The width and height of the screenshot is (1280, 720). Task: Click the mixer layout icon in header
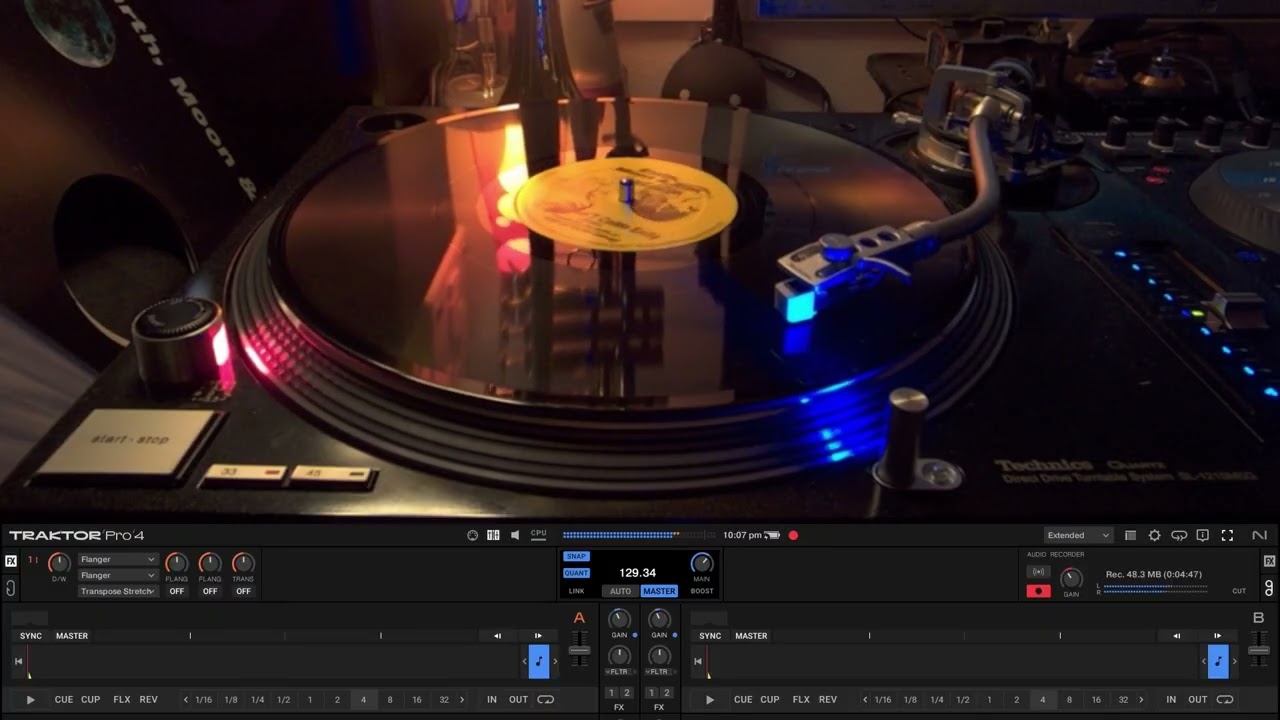point(493,535)
